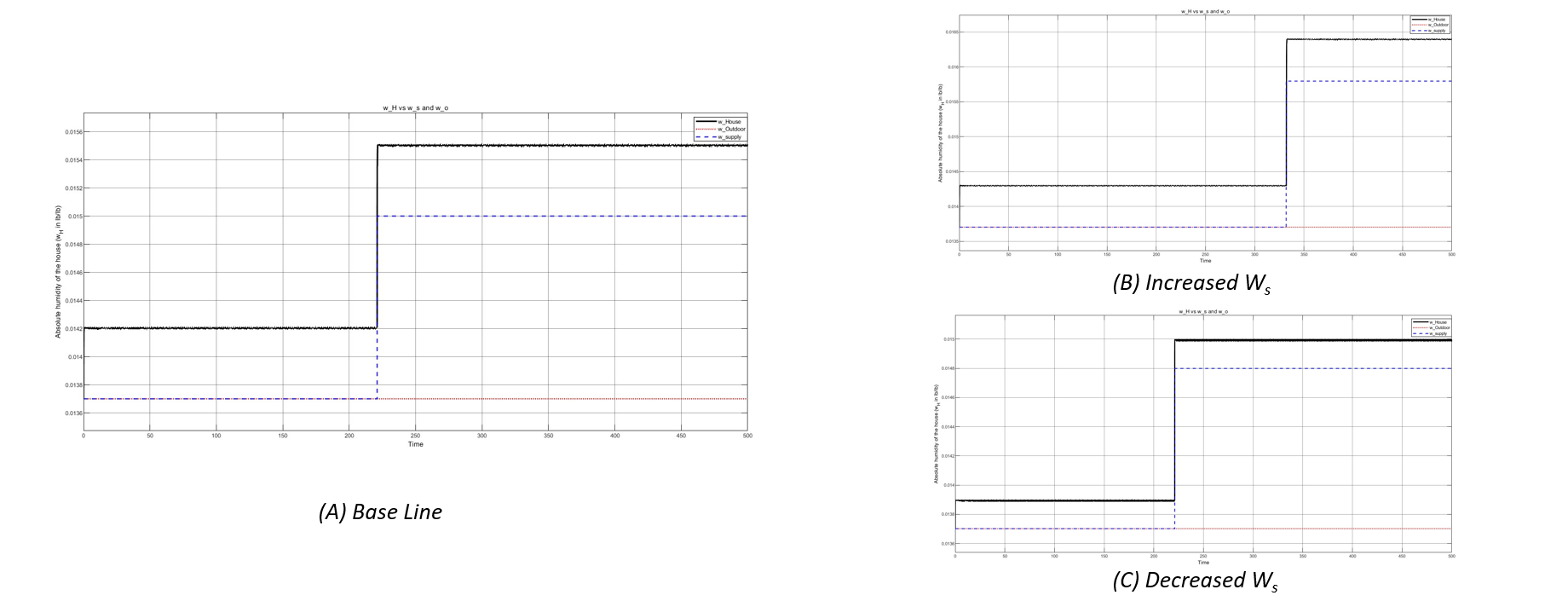Select w_Outdoor legend entry in Base Line plot
This screenshot has width=1568, height=601.
pos(730,130)
